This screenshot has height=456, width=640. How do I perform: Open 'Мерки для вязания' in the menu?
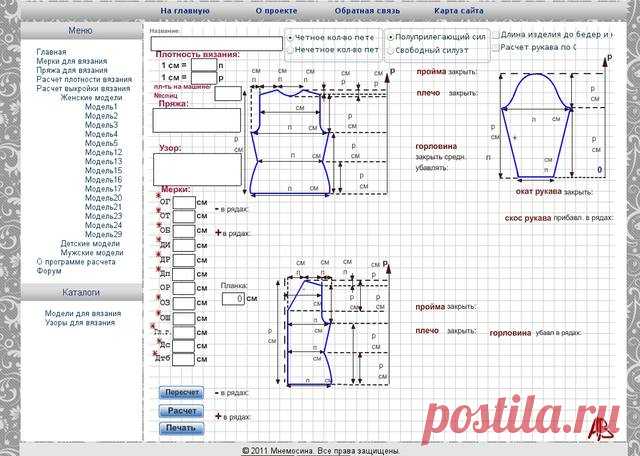point(72,61)
